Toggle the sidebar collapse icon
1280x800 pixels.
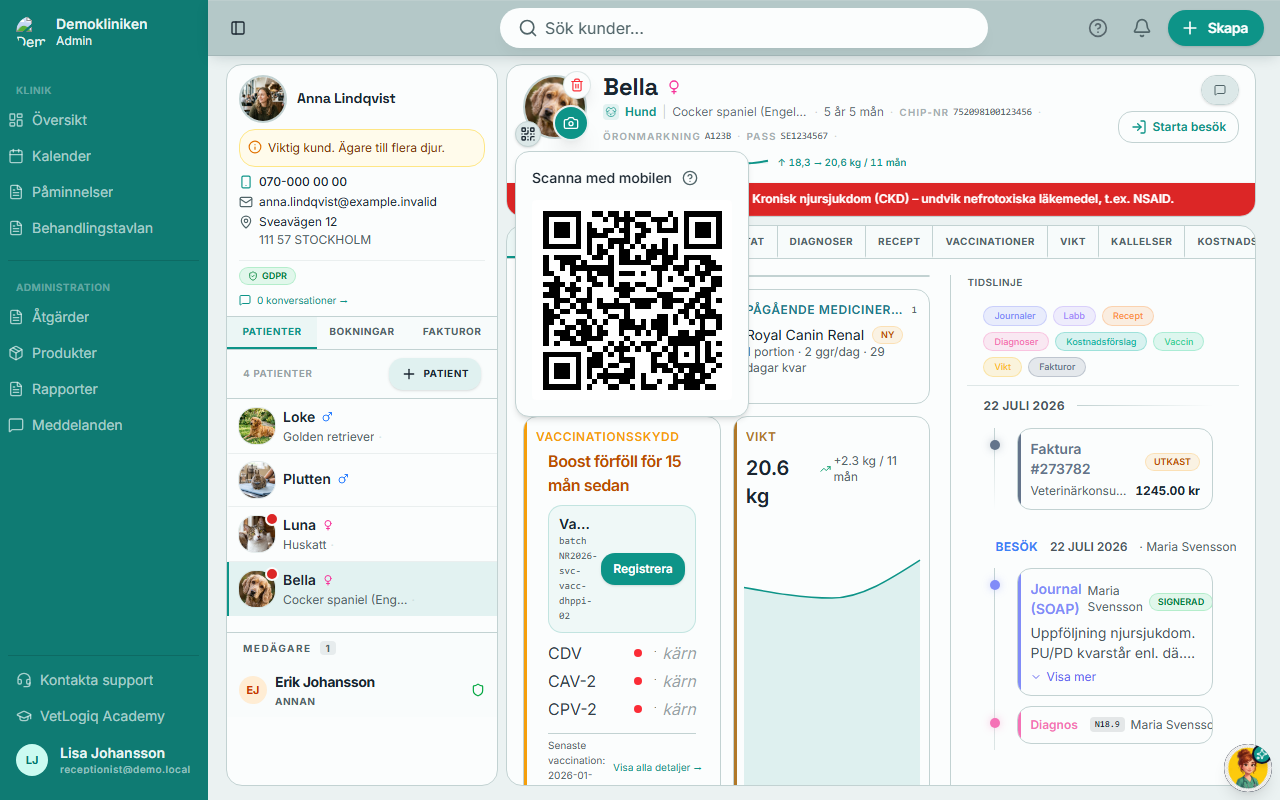coord(238,28)
